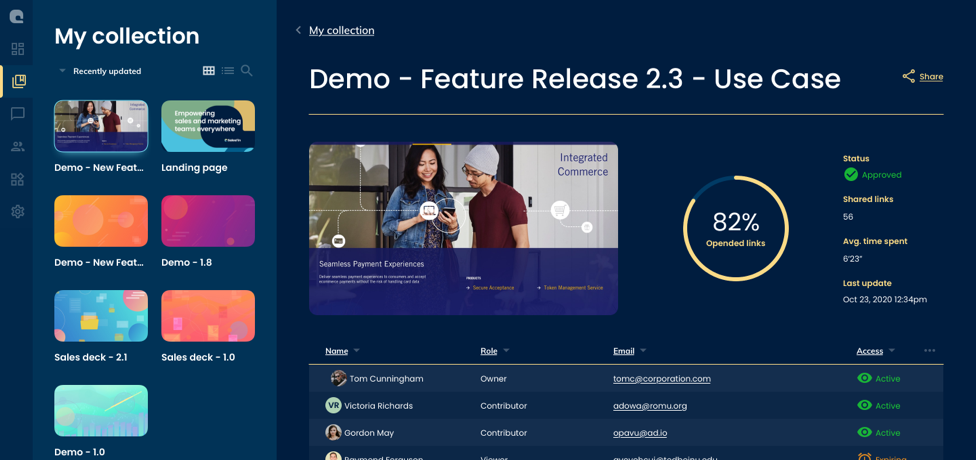
Task: Open the users sidebar icon
Action: click(17, 147)
